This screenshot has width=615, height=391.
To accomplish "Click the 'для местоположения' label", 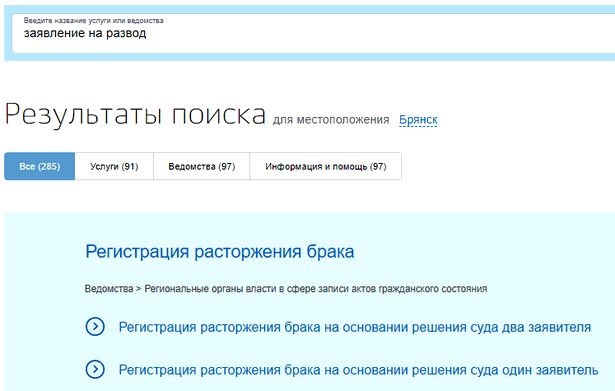I will click(x=331, y=120).
